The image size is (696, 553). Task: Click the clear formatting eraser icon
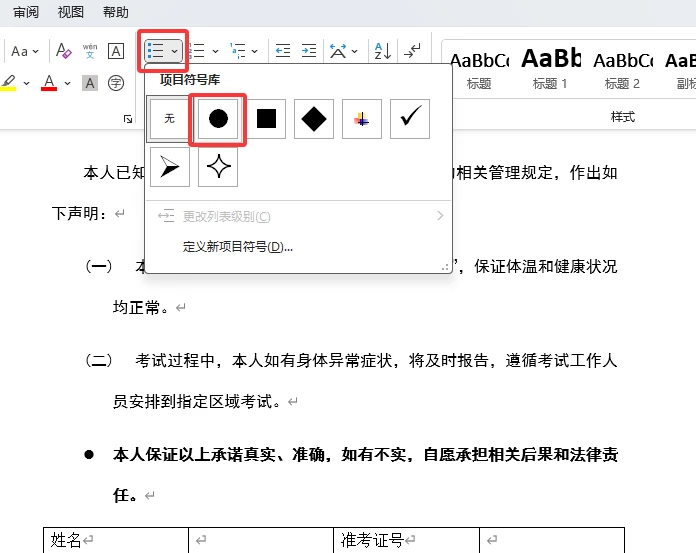(x=64, y=51)
